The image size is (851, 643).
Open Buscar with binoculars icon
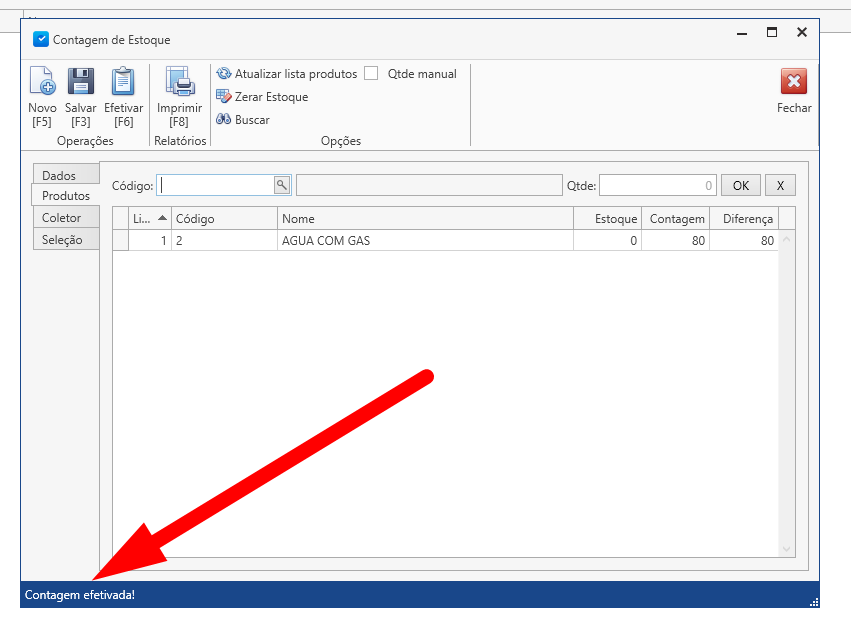point(243,120)
